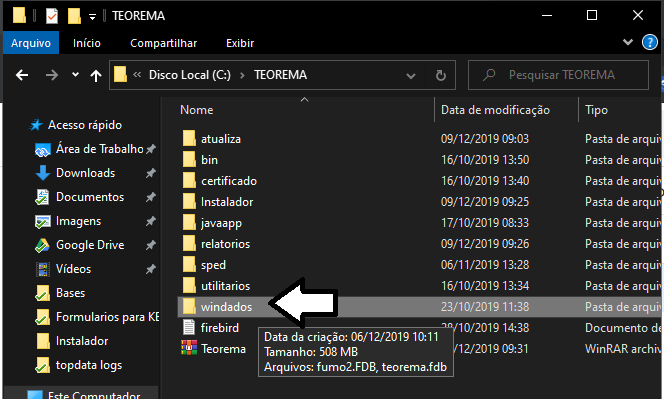Go back with the left arrow

click(22, 75)
